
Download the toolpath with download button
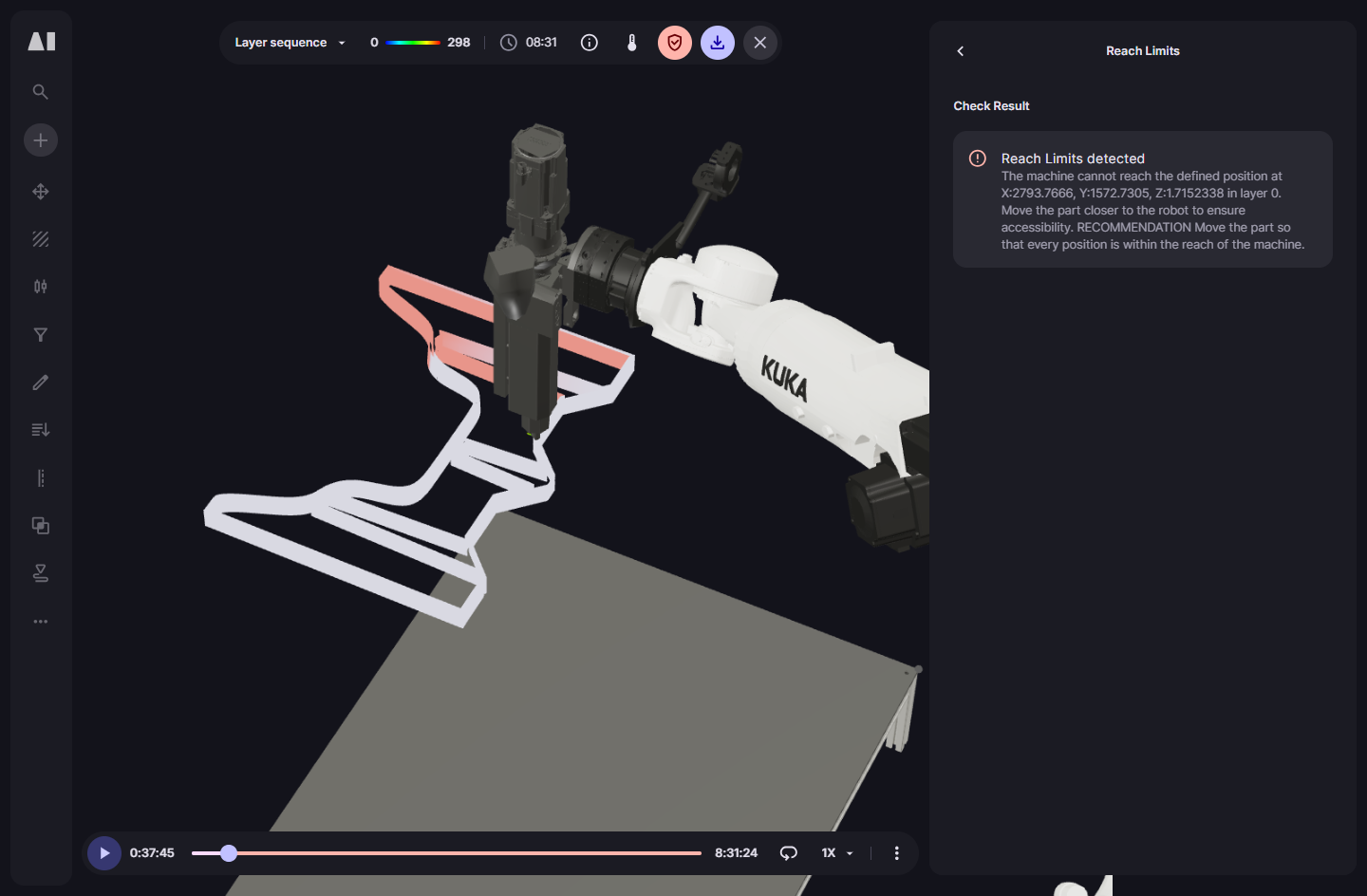point(718,43)
